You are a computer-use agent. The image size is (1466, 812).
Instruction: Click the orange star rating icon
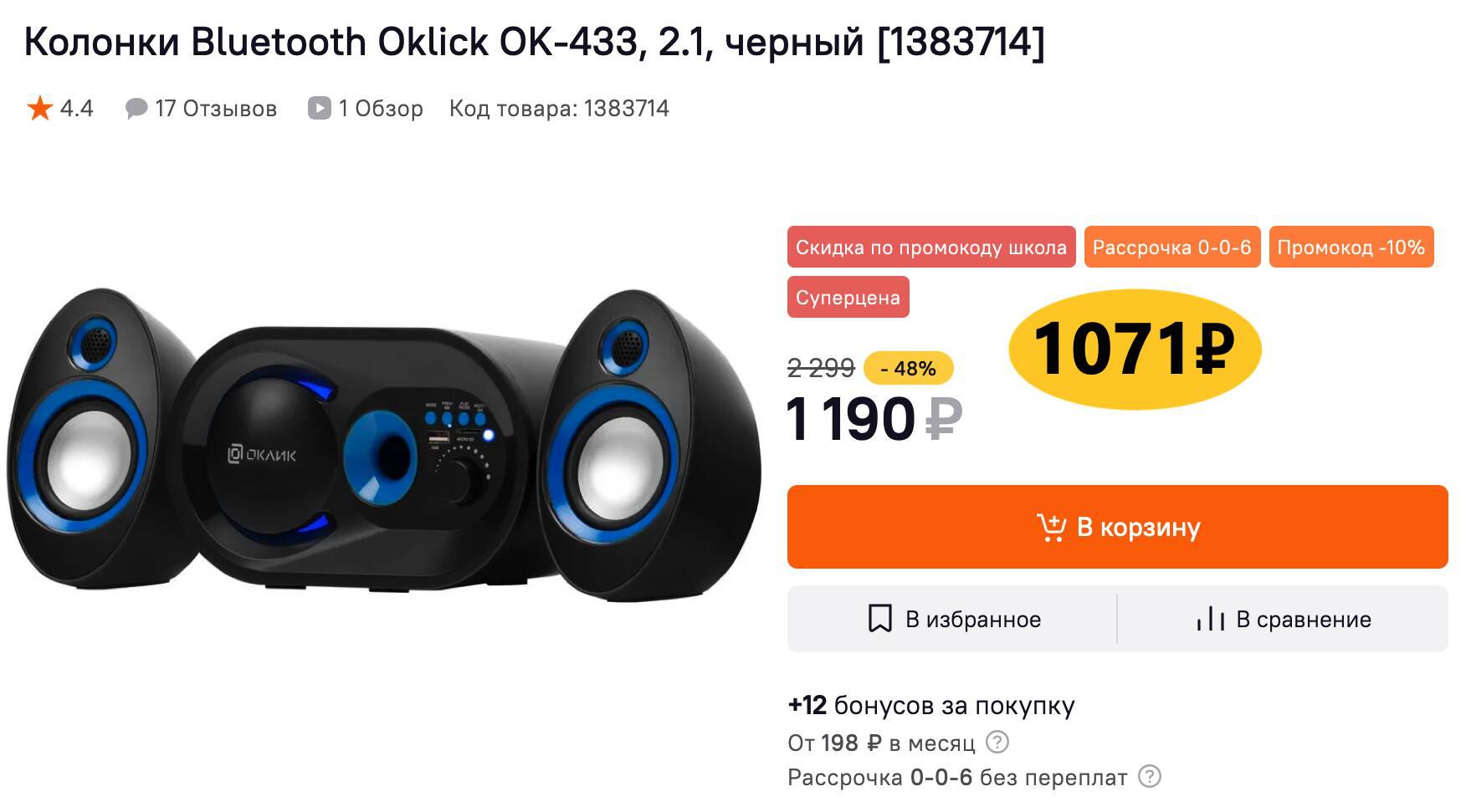pos(39,108)
